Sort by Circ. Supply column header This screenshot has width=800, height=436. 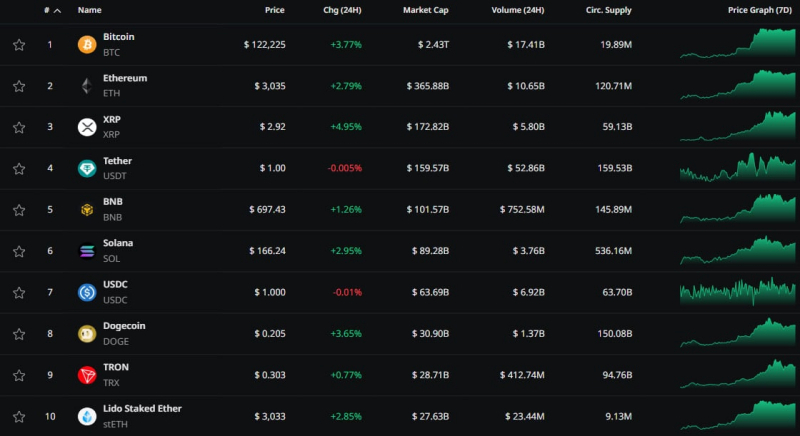(x=608, y=10)
